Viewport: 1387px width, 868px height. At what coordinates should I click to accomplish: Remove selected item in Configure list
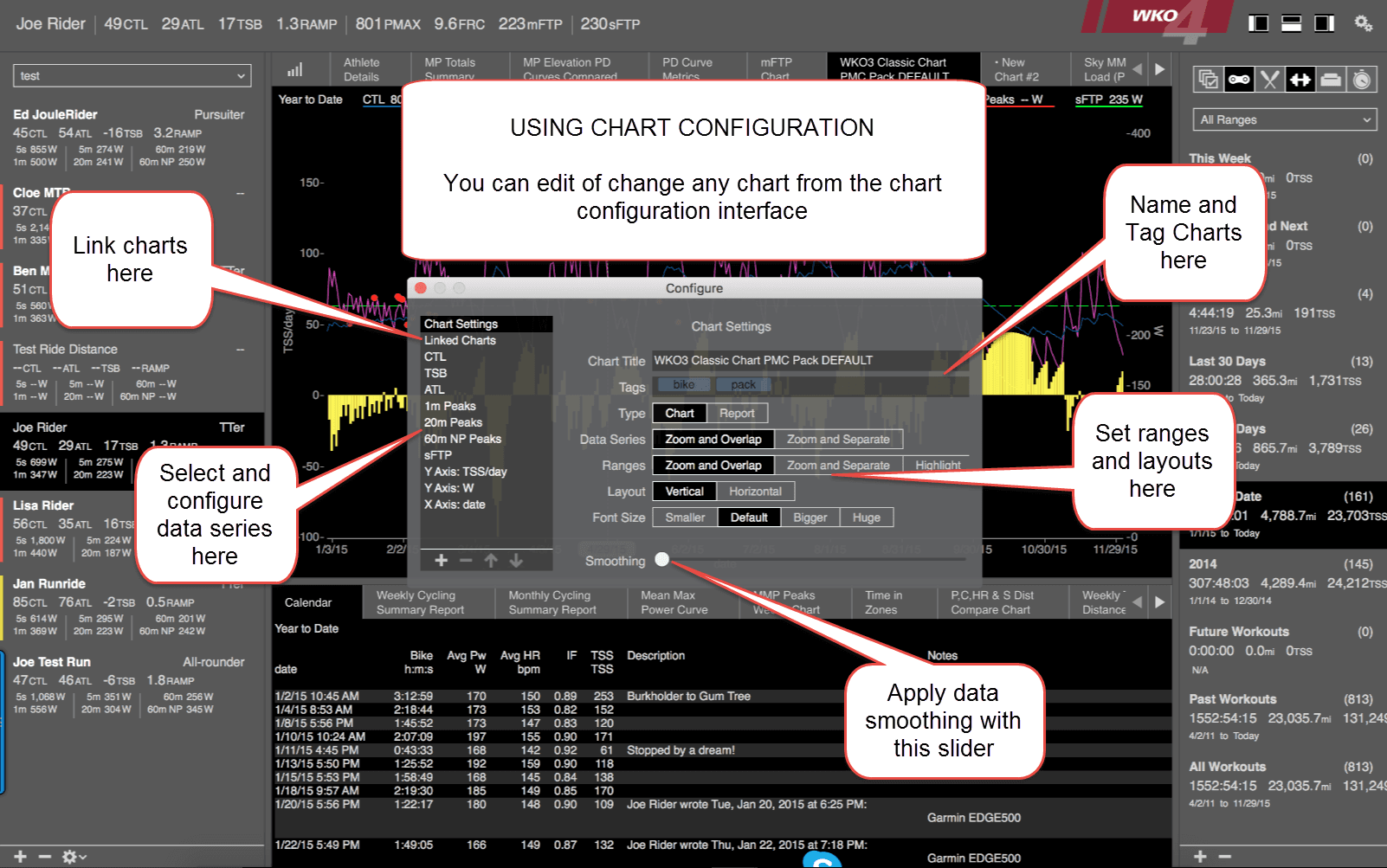466,561
